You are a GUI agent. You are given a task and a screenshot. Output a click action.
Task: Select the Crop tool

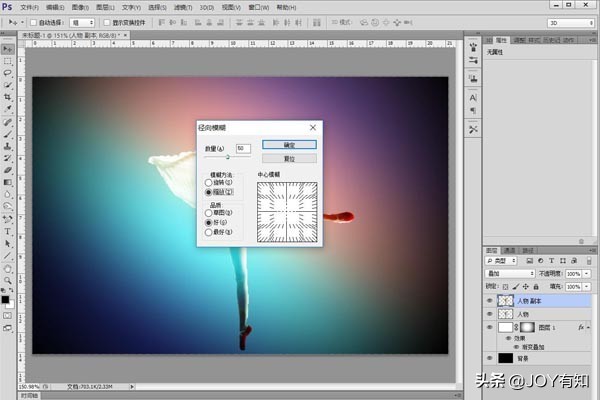(8, 98)
